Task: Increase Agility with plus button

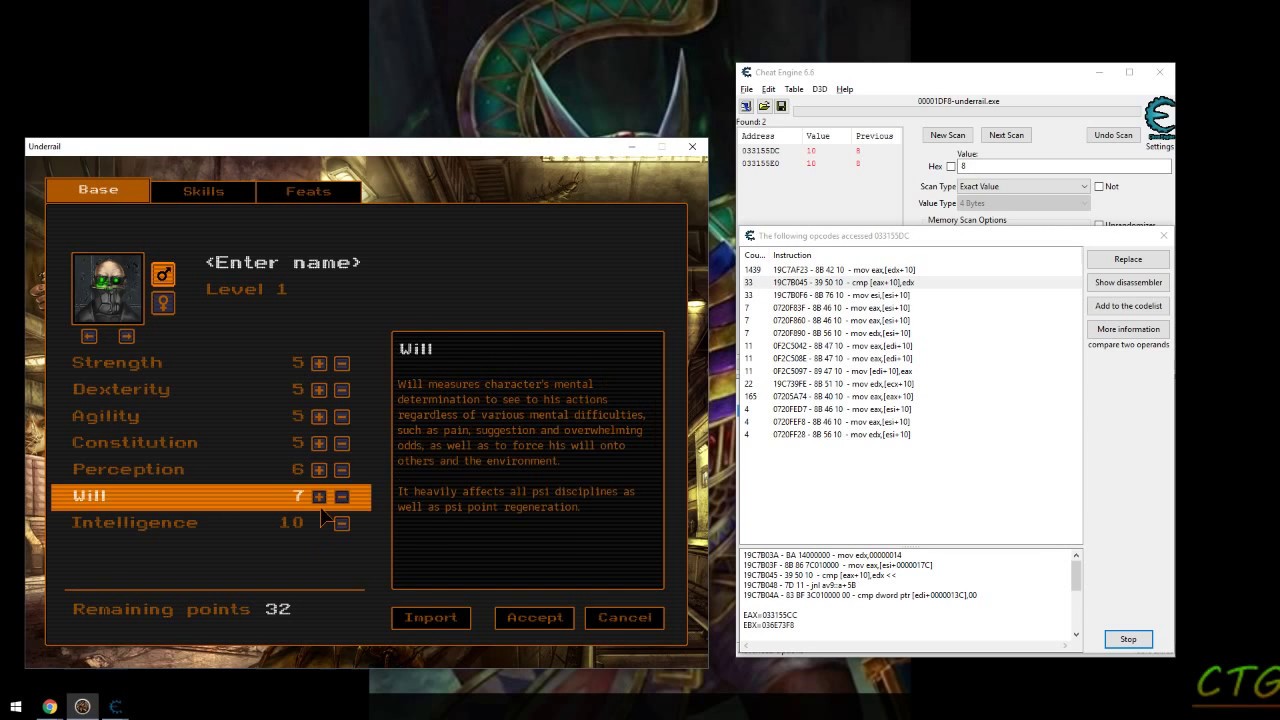Action: click(x=319, y=417)
